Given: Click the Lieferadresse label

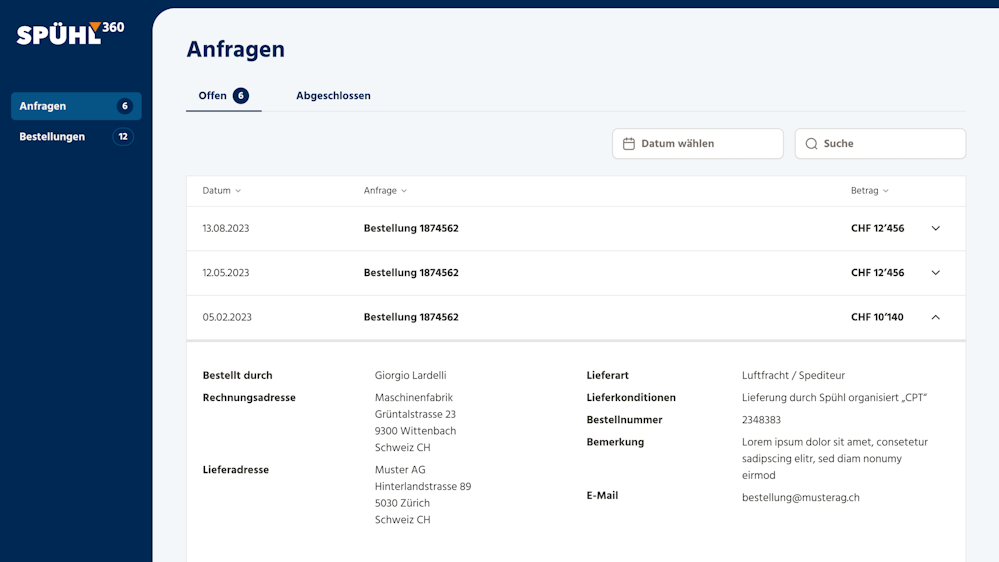Looking at the screenshot, I should 236,470.
